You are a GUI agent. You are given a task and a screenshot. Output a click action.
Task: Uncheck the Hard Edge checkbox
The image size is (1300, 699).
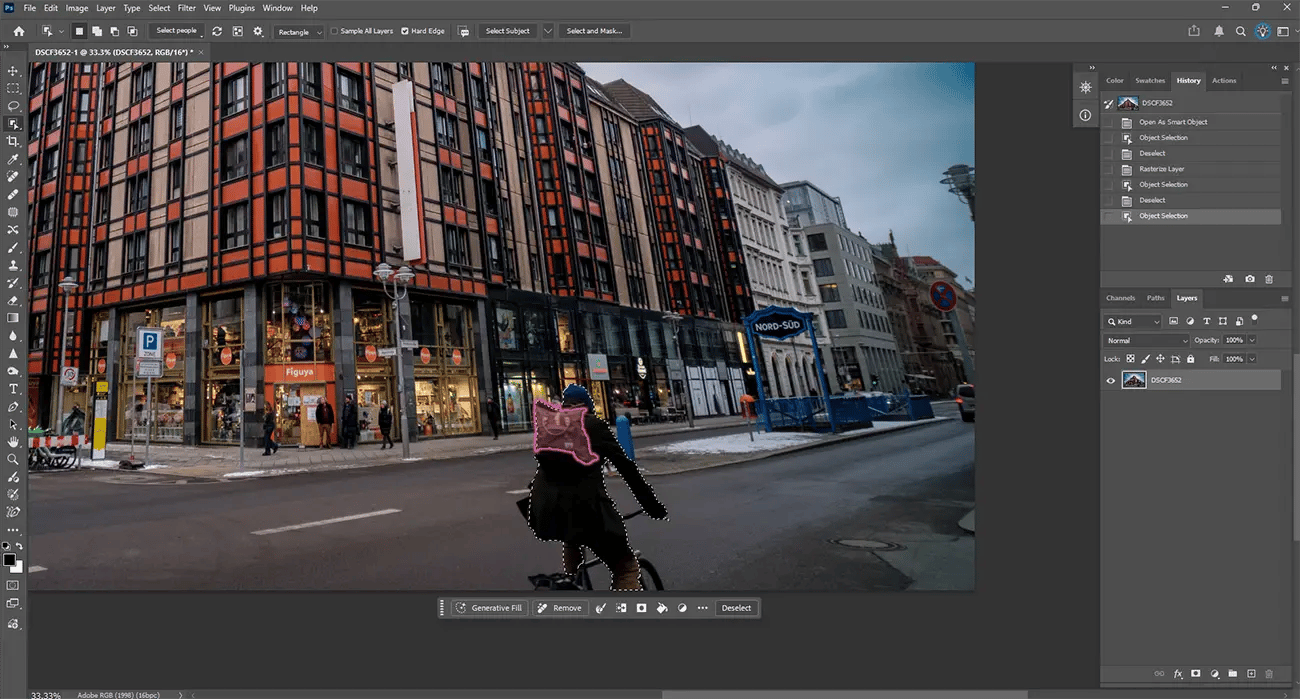tap(404, 31)
